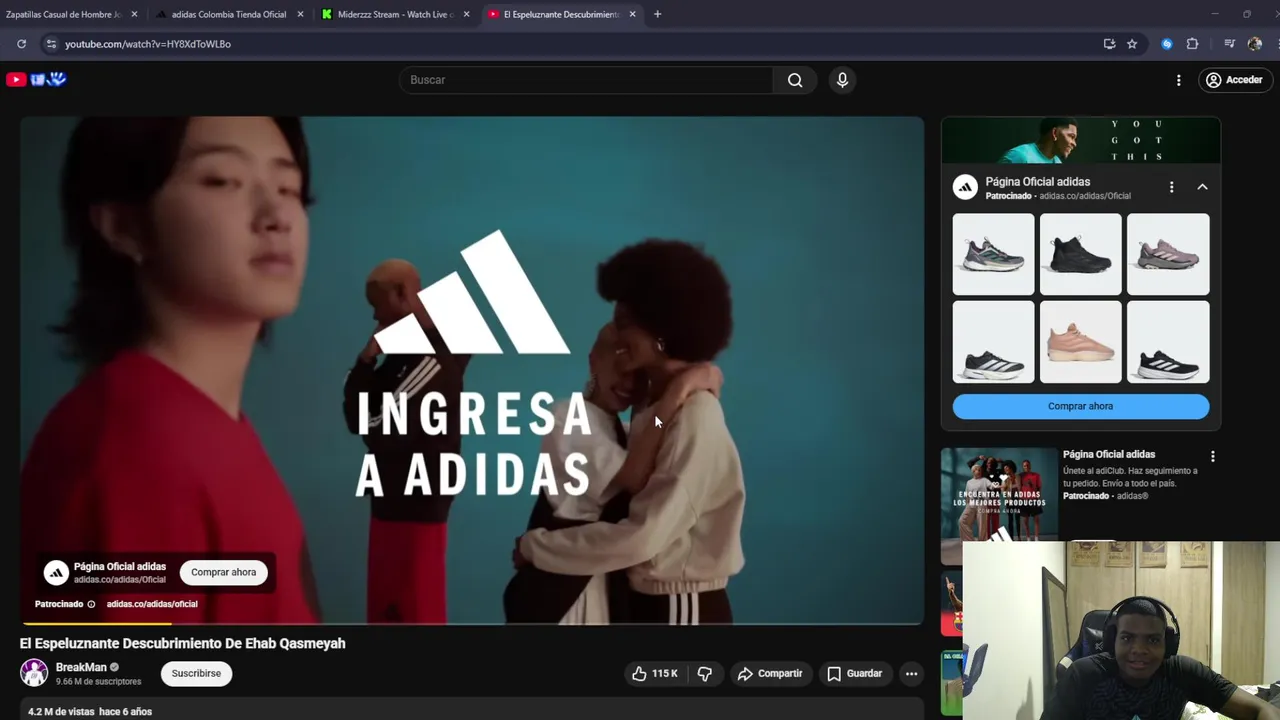Image resolution: width=1280 pixels, height=720 pixels.
Task: Close the Miderzzz Stream tab
Action: 466,15
